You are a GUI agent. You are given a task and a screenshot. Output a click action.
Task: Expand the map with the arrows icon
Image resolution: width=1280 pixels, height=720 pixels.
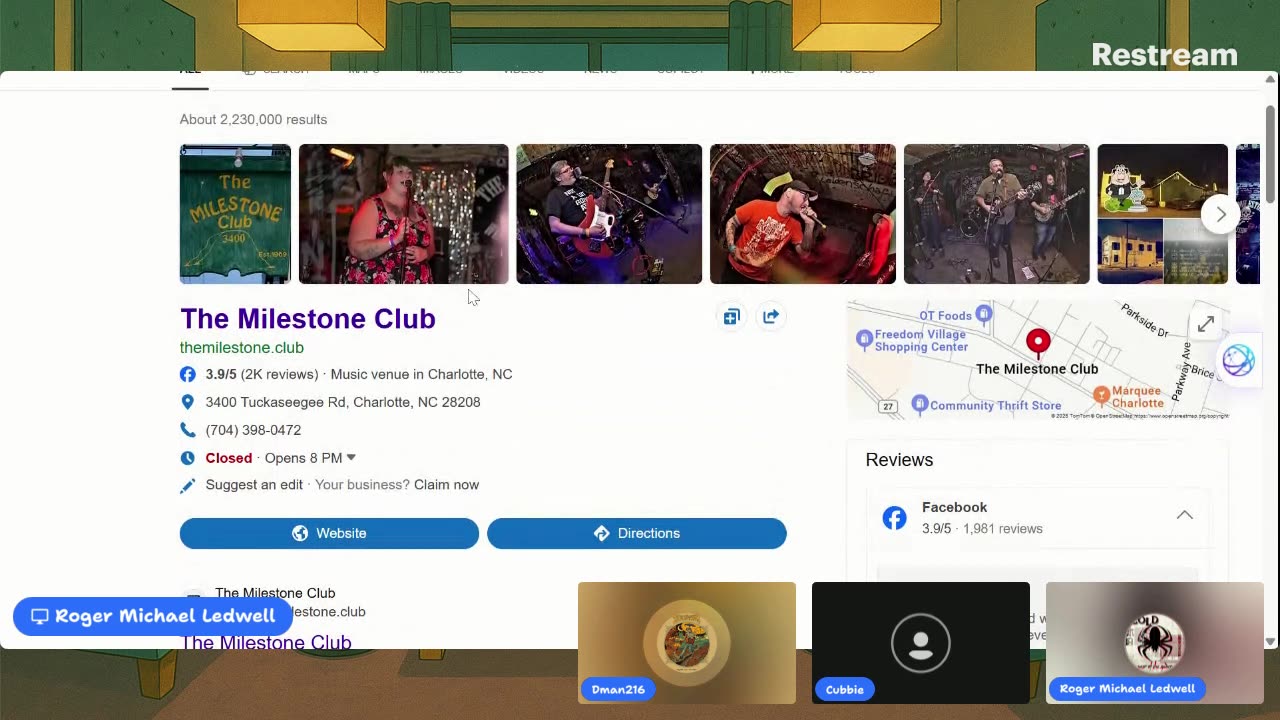[x=1206, y=324]
